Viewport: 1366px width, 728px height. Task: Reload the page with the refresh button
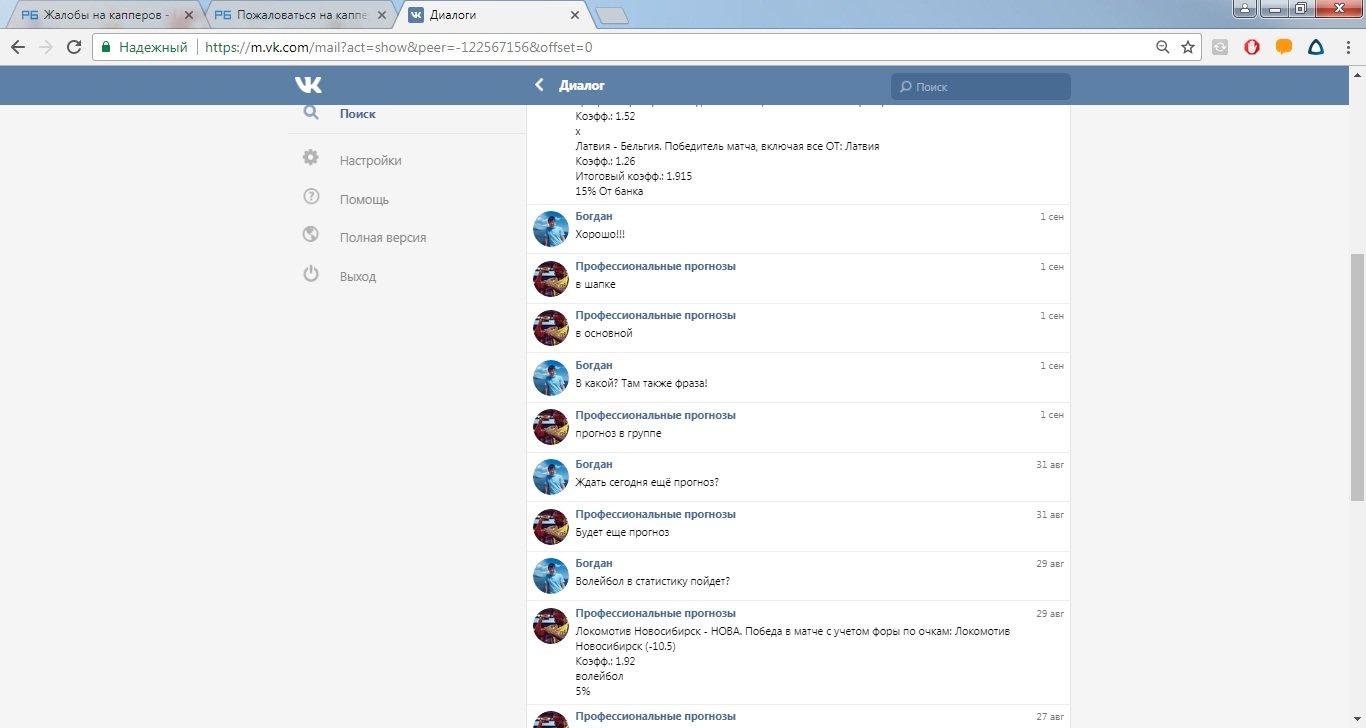(74, 47)
